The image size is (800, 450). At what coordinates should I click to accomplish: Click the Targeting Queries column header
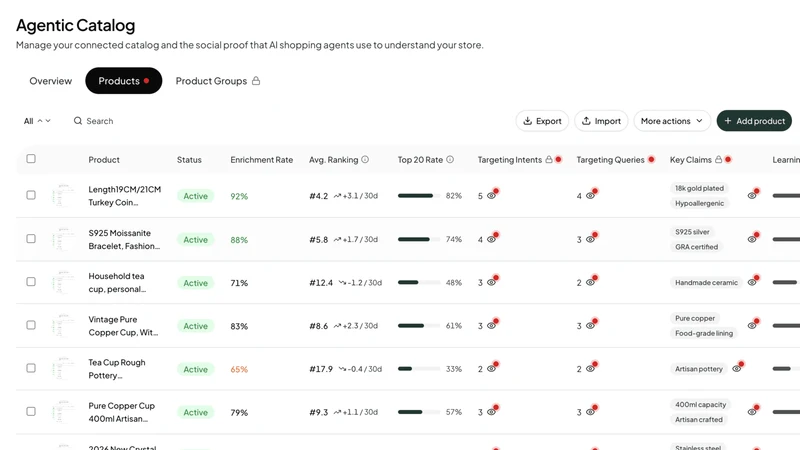(x=610, y=160)
